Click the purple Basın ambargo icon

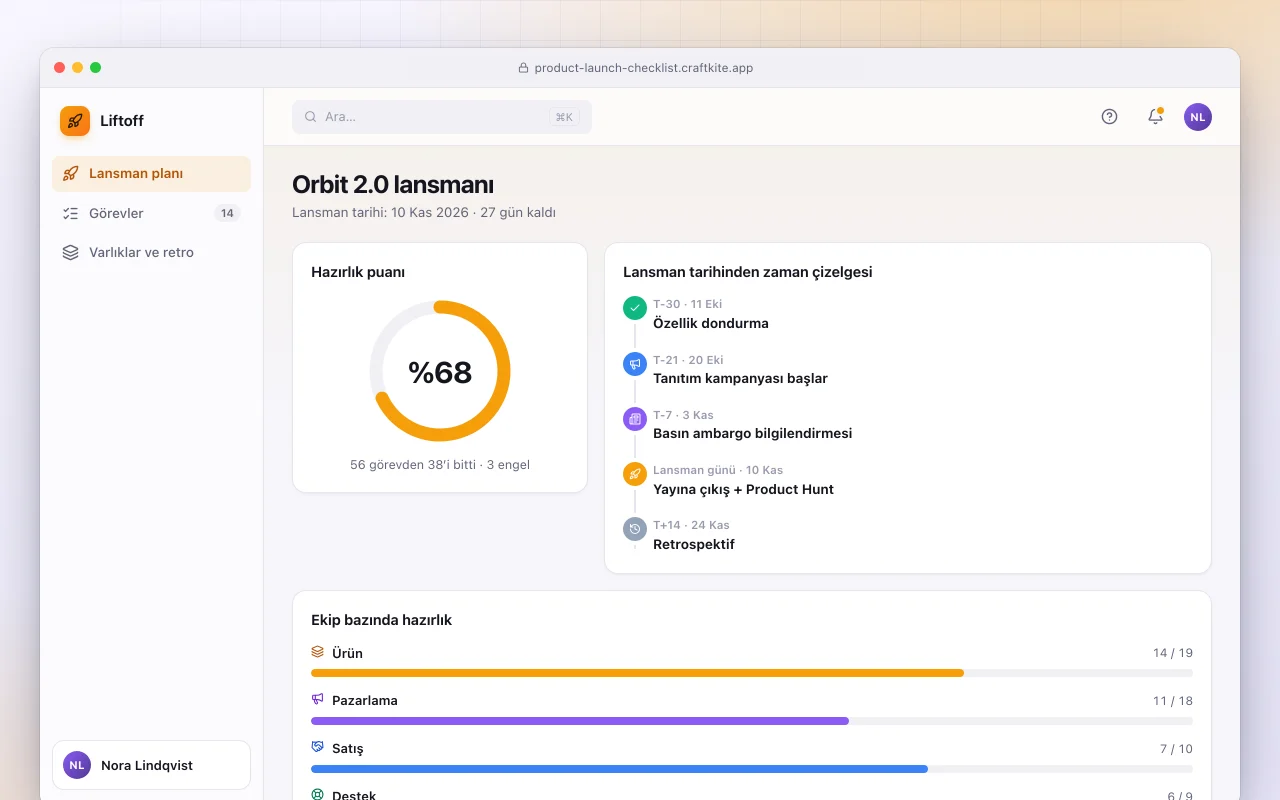coord(635,419)
